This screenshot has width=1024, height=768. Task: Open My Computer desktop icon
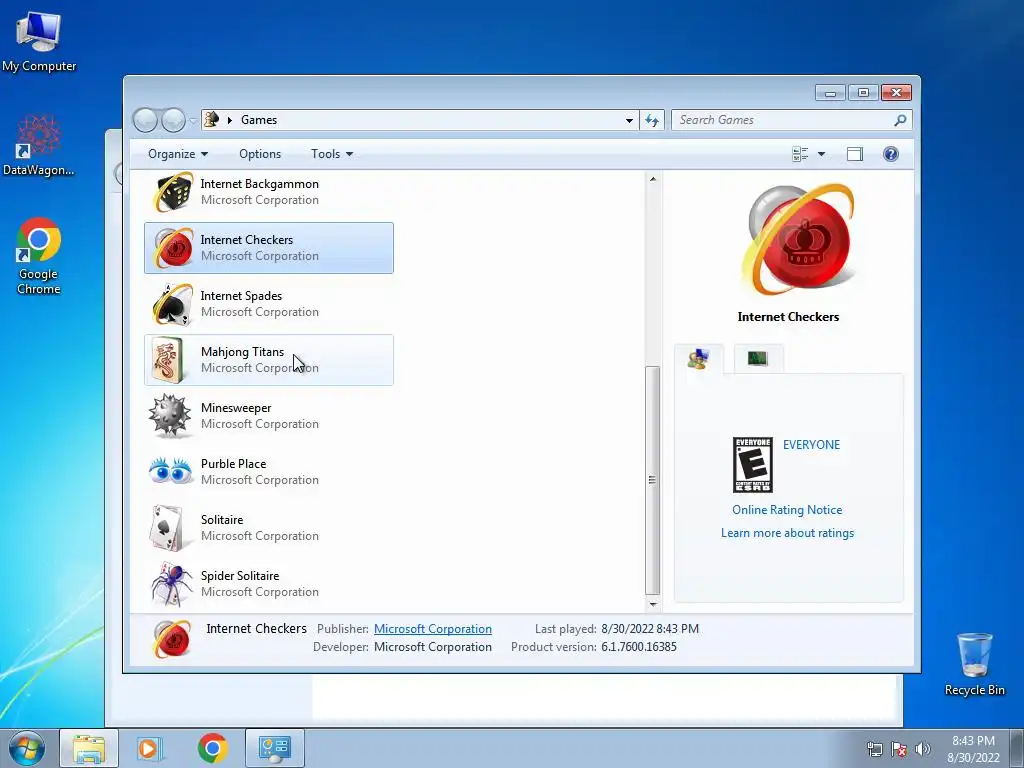point(39,43)
